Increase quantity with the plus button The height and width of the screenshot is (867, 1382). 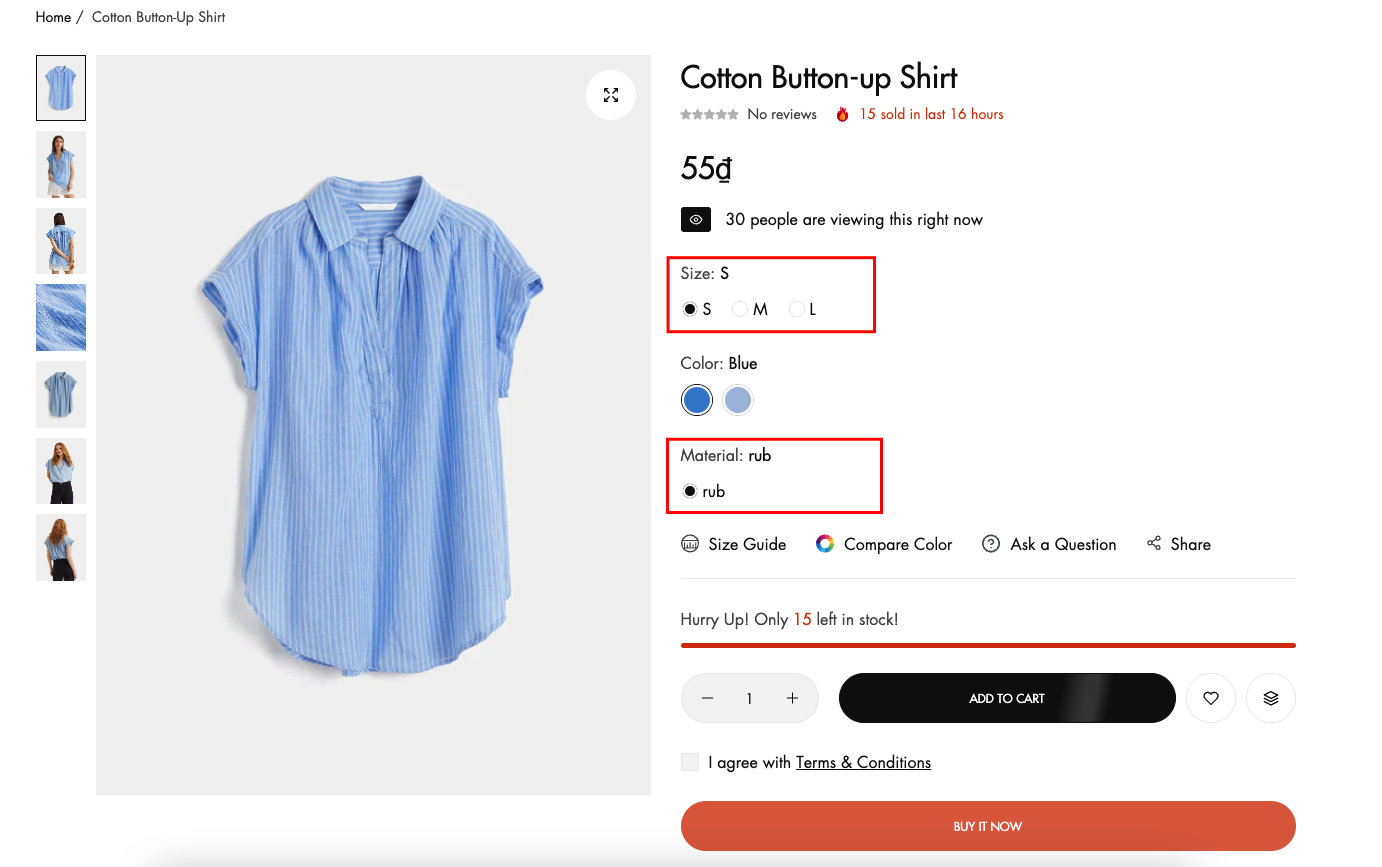pos(792,698)
